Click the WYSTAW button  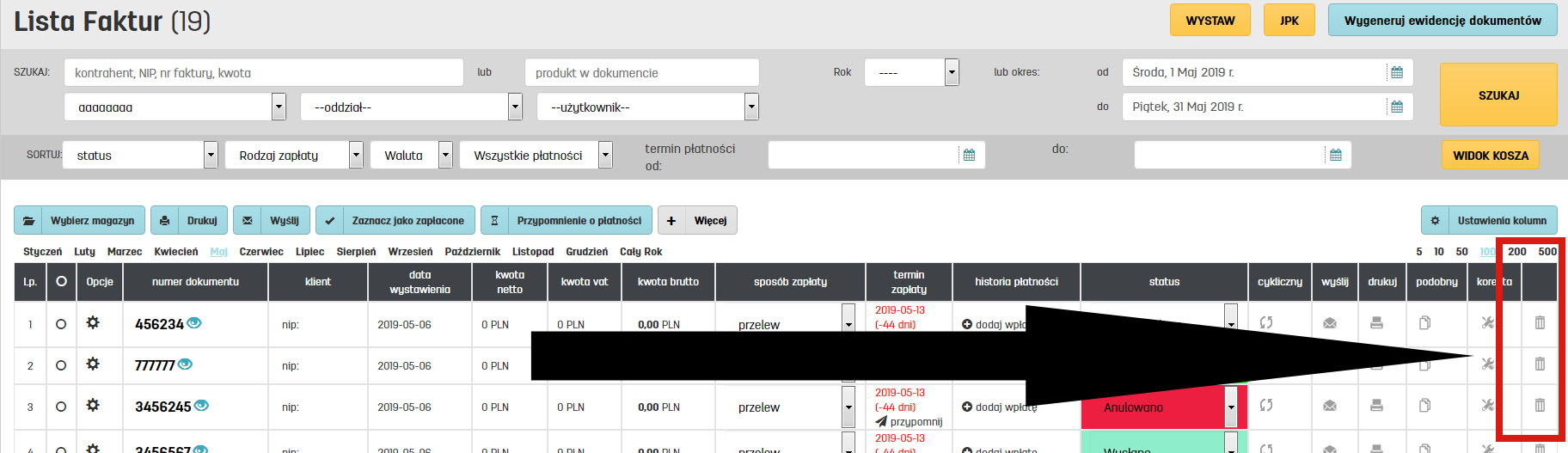coord(1210,21)
